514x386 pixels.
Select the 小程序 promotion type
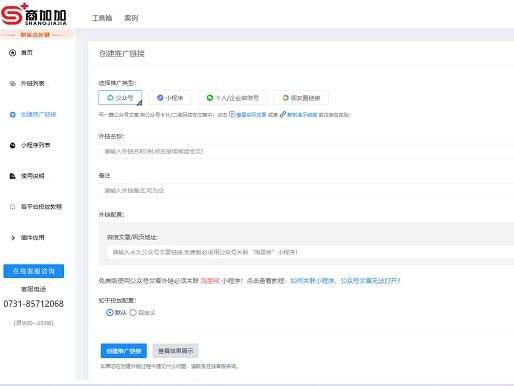[170, 98]
